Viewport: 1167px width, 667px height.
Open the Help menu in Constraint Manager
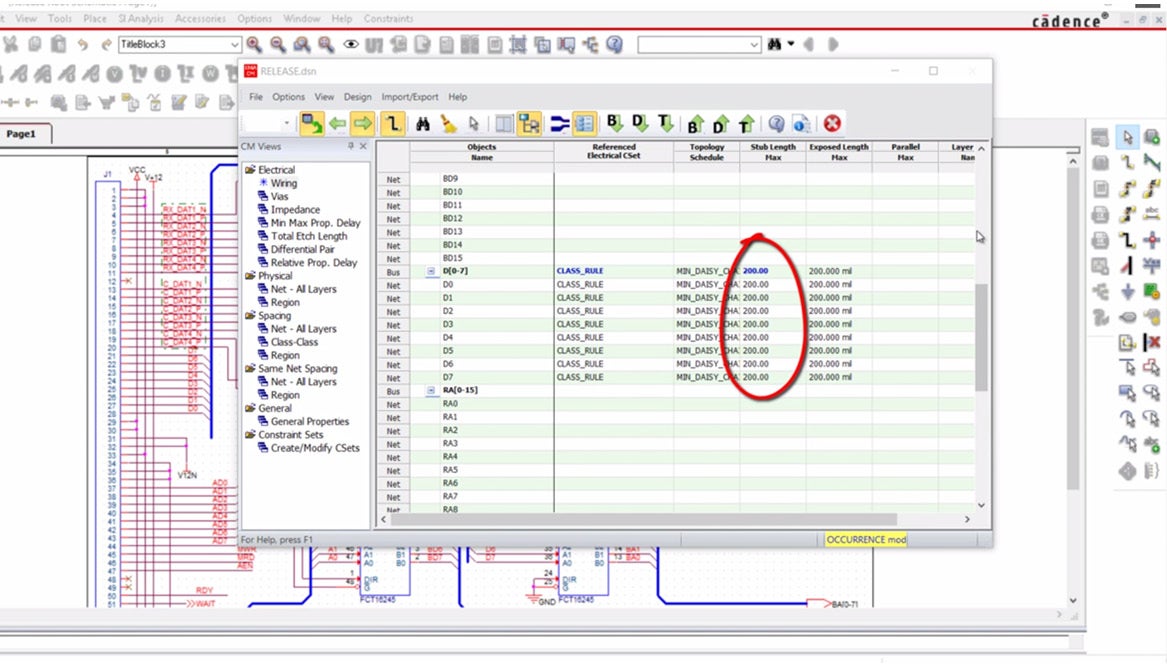coord(458,97)
